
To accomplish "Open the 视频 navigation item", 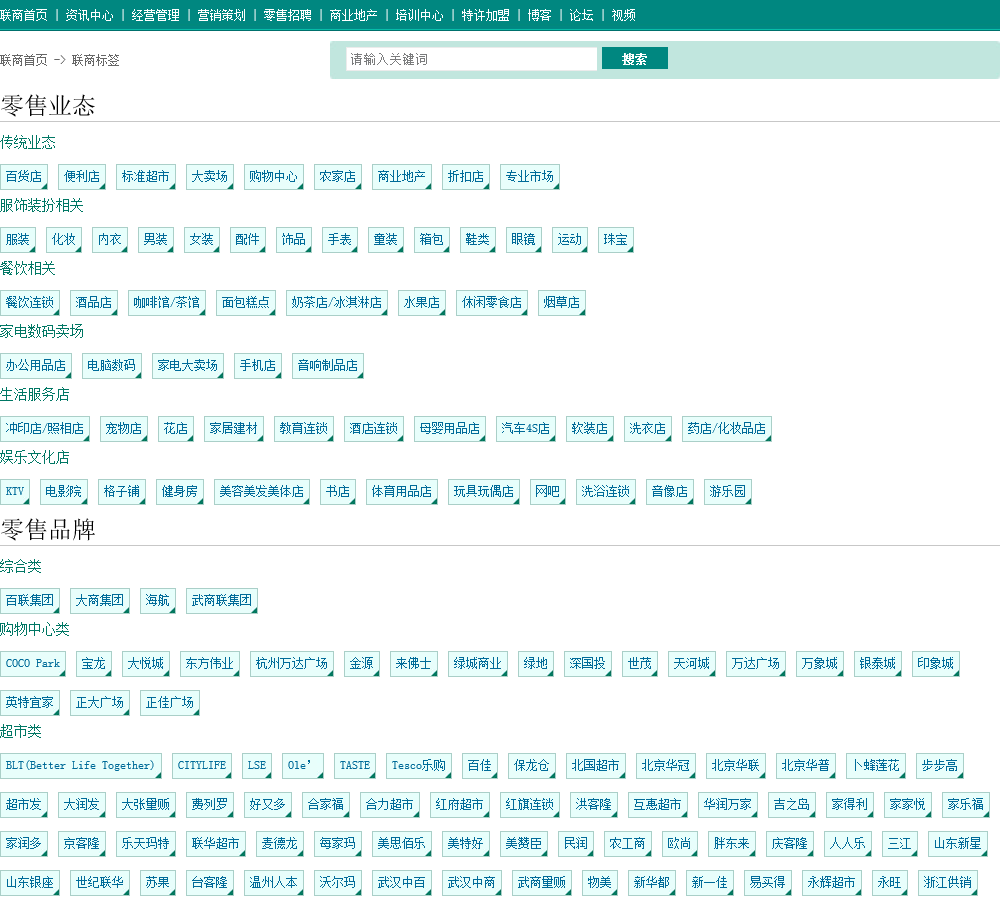I will [623, 15].
